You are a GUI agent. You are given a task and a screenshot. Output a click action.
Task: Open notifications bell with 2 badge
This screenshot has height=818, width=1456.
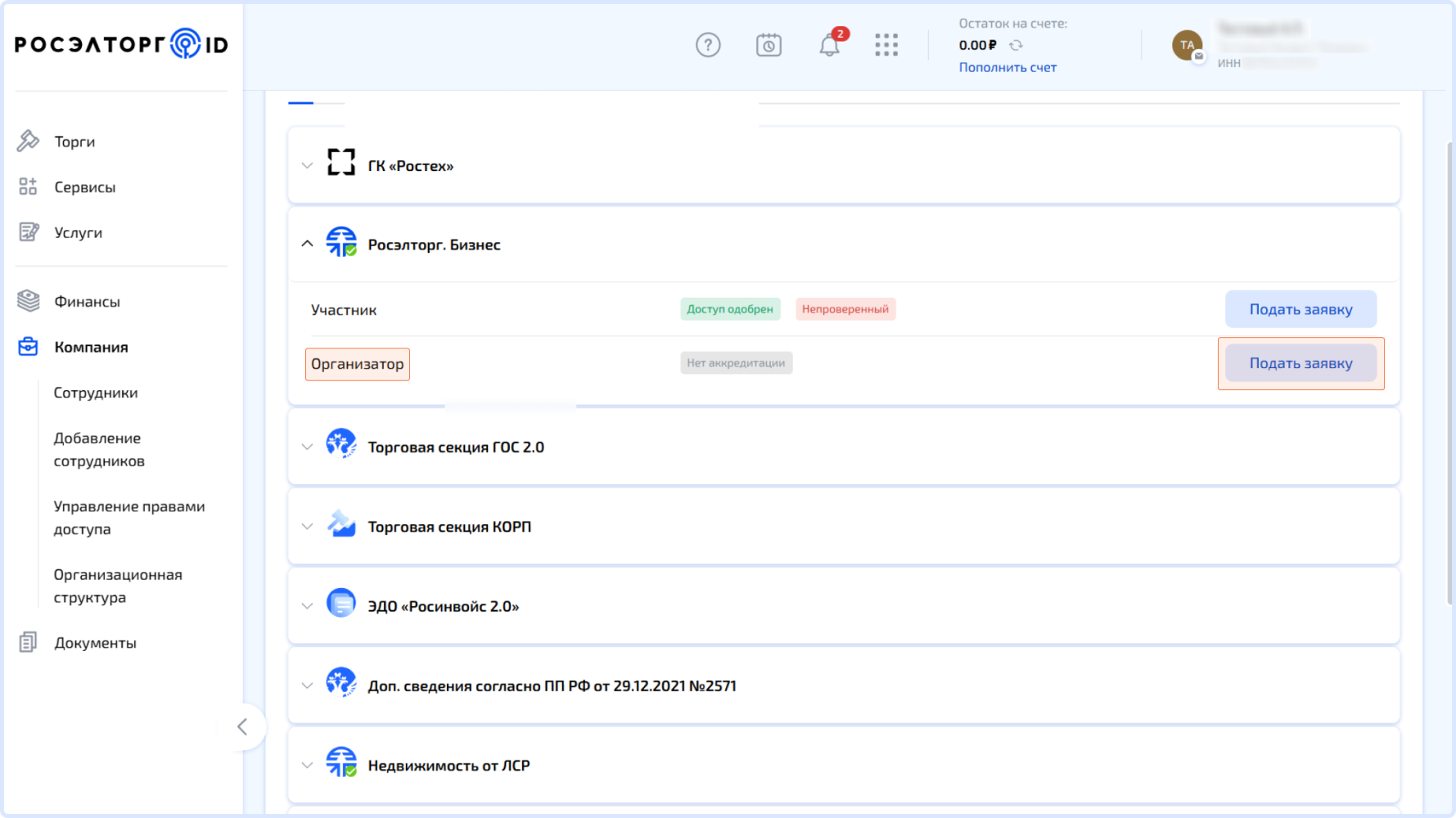(x=829, y=45)
